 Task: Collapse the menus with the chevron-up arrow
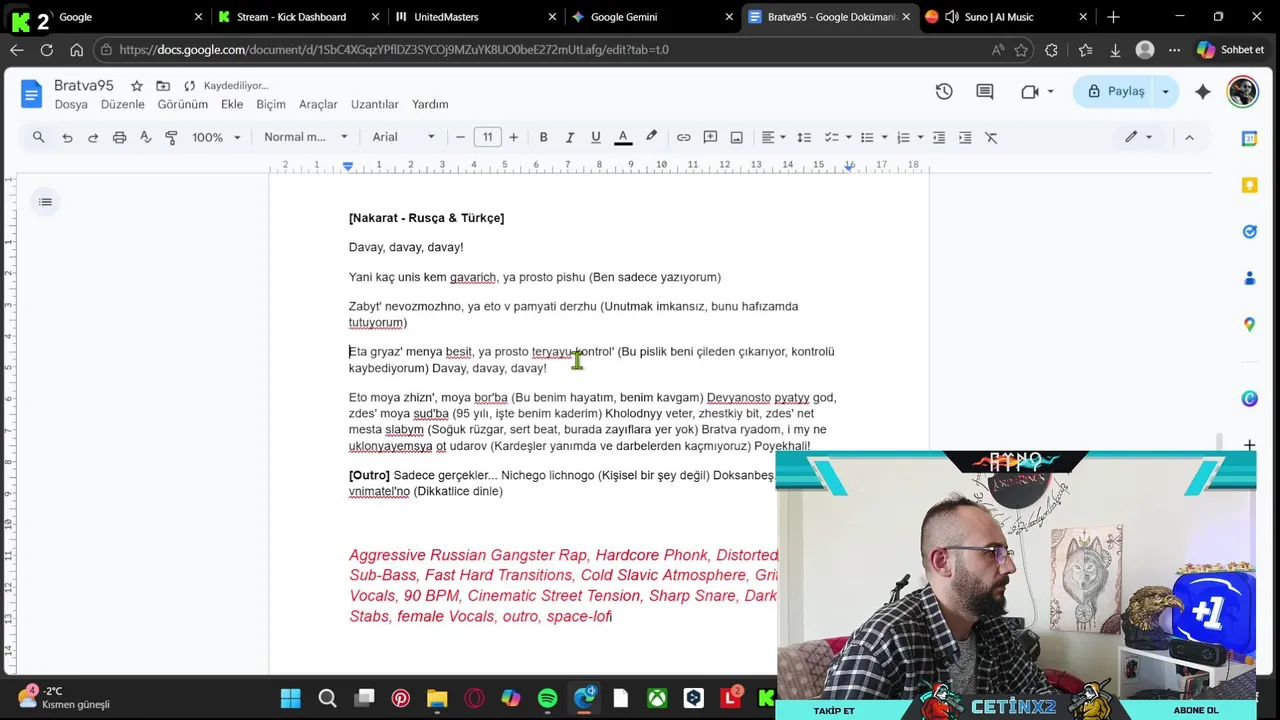[1189, 137]
